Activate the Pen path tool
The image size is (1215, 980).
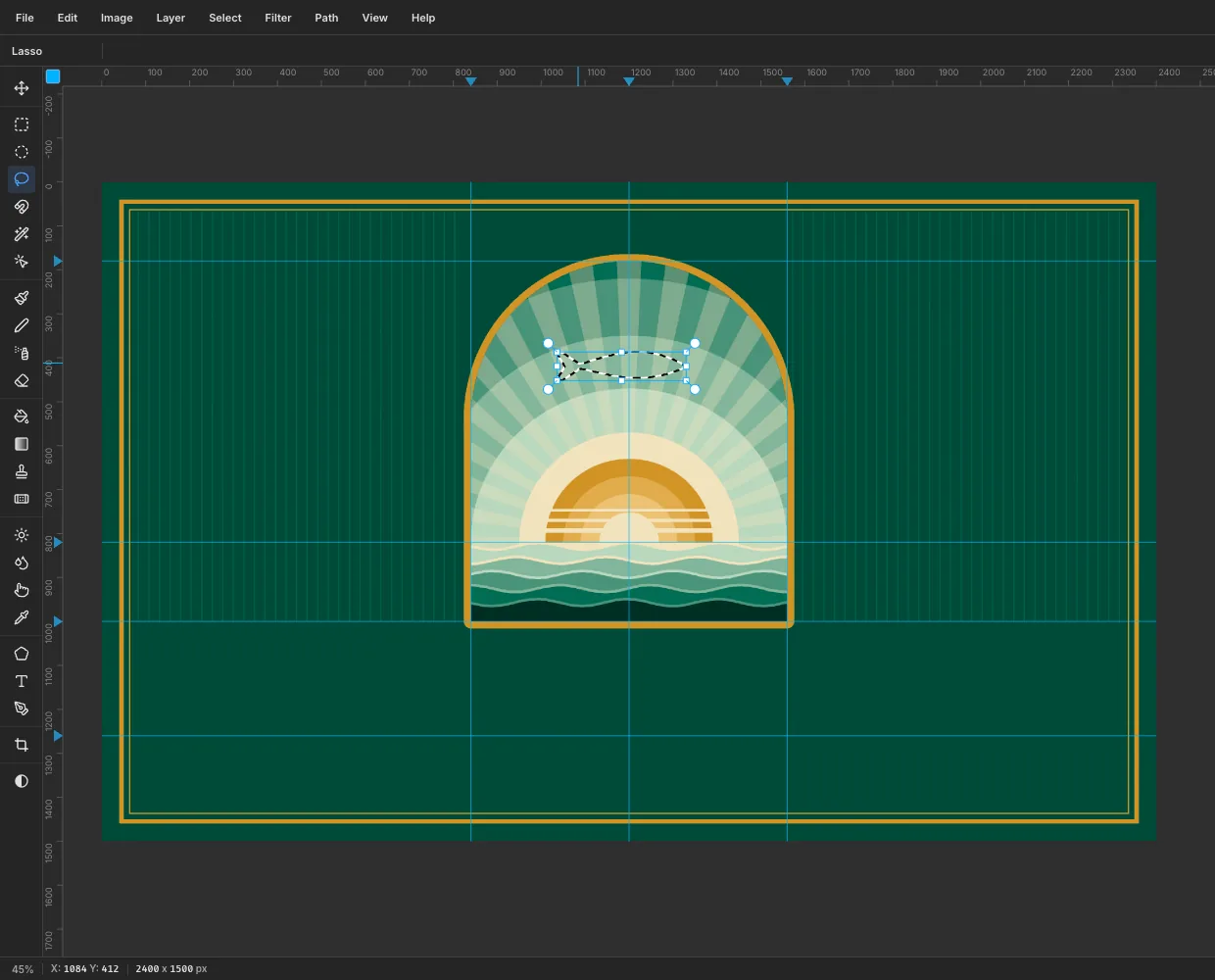tap(22, 709)
